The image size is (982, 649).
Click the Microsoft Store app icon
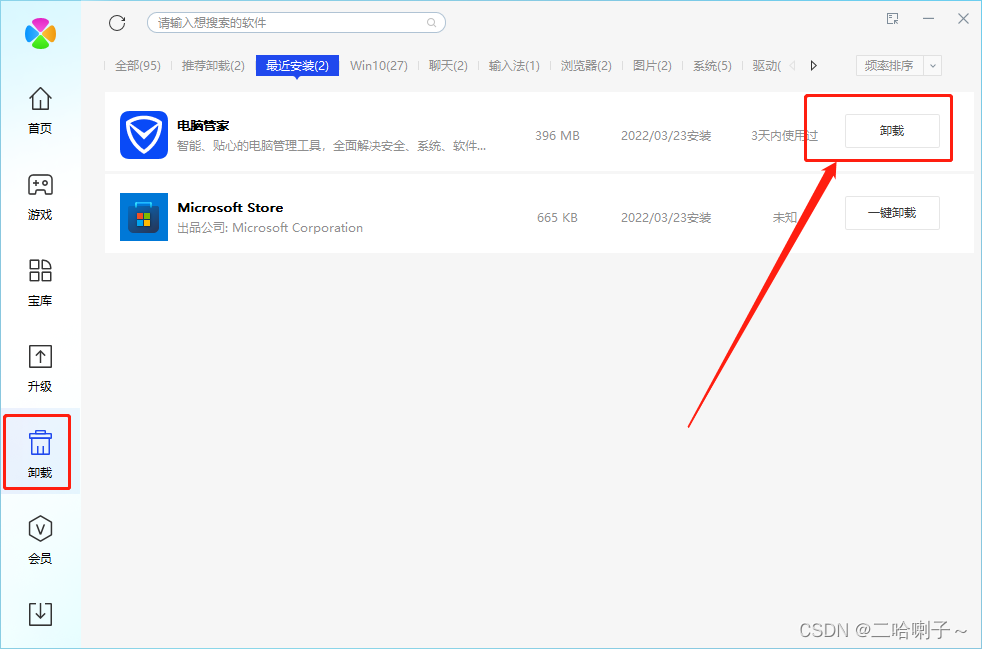click(x=144, y=217)
